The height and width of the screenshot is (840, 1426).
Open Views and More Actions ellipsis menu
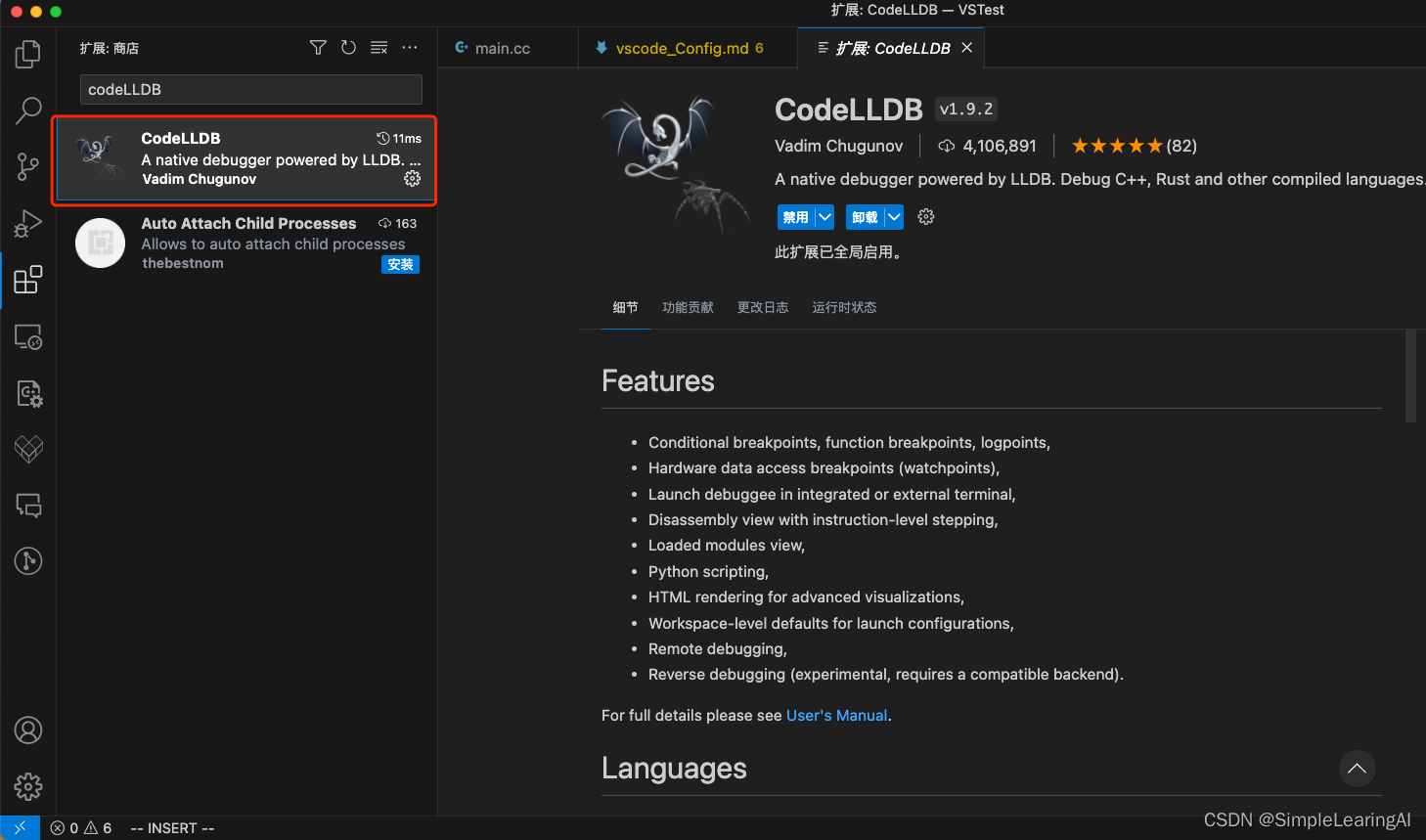pos(410,48)
